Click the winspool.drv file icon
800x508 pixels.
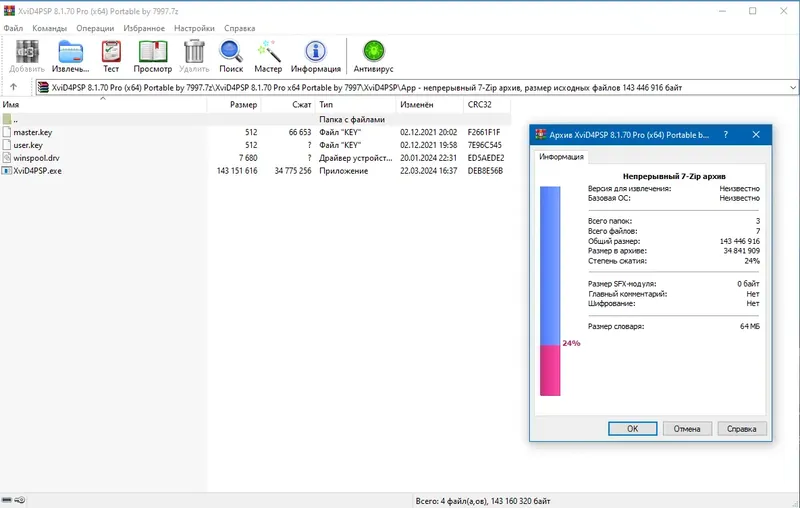[x=7, y=158]
